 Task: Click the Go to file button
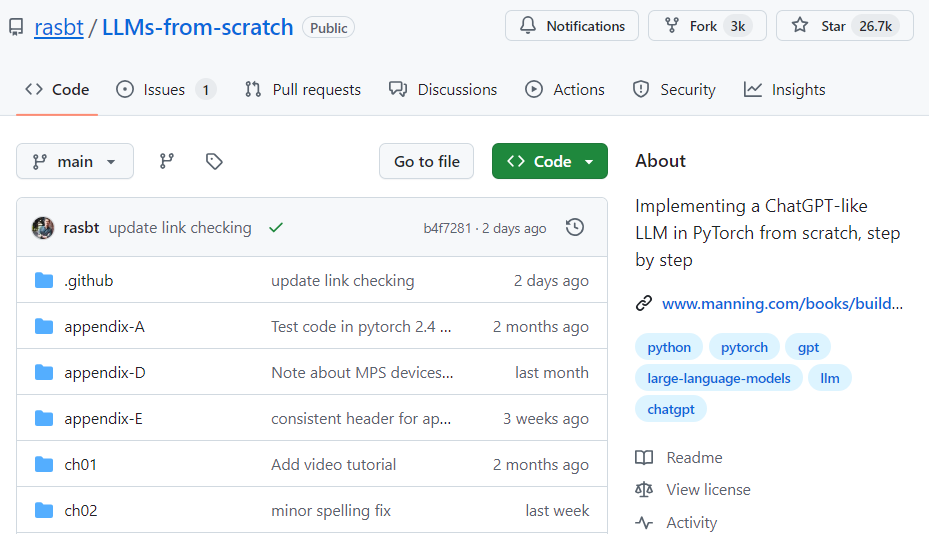(427, 161)
